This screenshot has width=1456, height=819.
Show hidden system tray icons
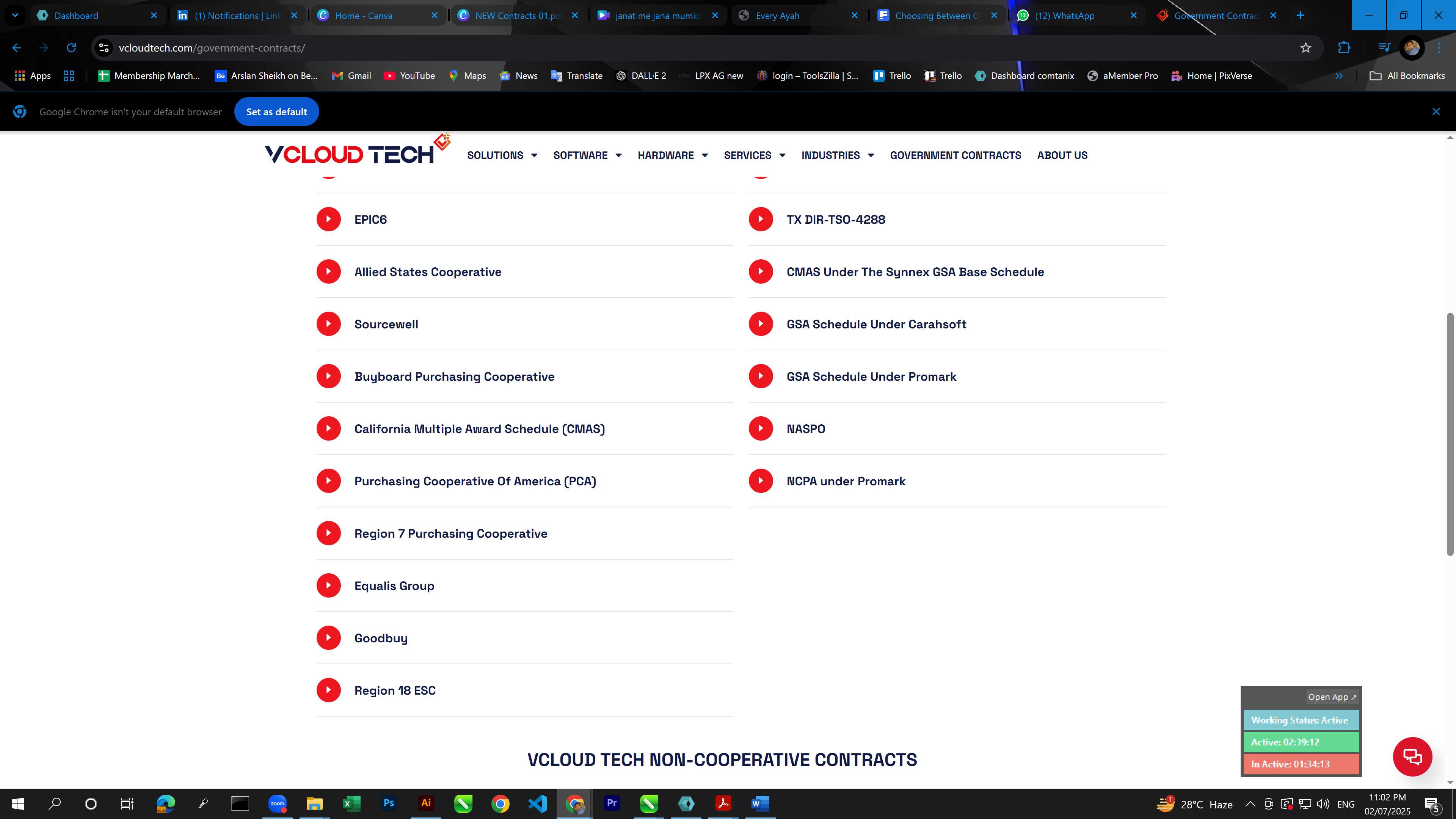1250,804
